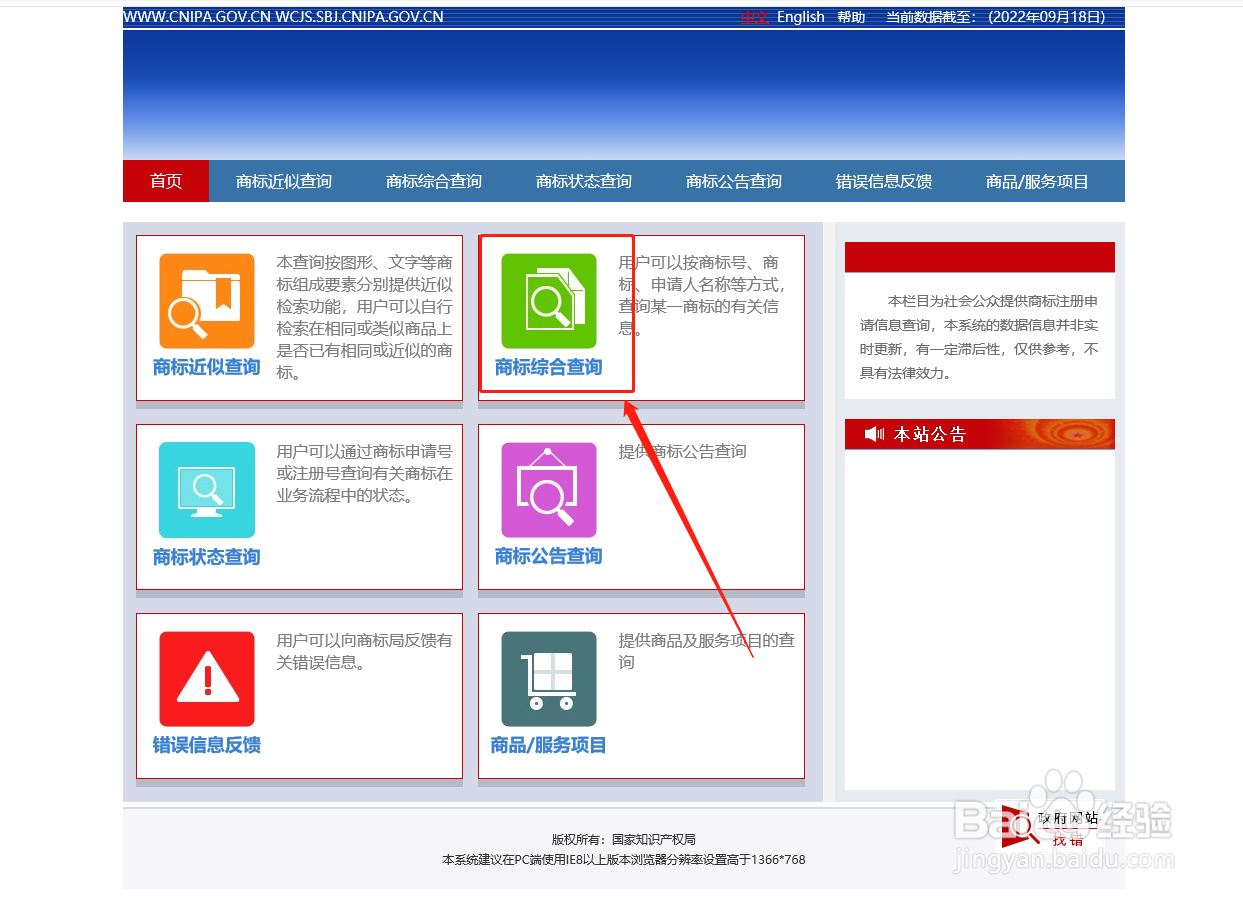
Task: Open the shopping cart 商品/服务项目 icon
Action: click(549, 679)
